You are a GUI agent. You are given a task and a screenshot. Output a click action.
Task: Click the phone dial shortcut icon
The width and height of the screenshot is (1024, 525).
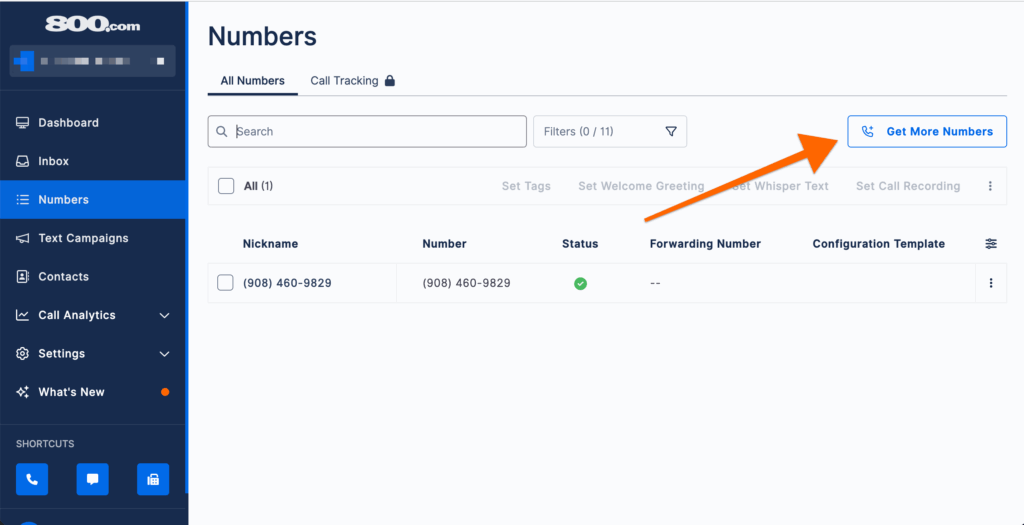(x=32, y=479)
